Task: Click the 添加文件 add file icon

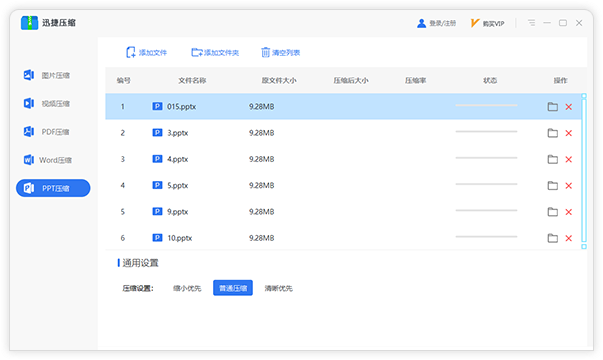Action: coord(131,52)
